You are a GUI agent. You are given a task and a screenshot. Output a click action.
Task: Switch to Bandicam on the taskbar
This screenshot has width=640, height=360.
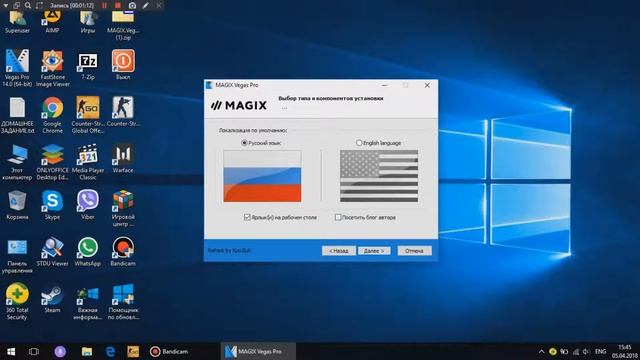point(169,351)
